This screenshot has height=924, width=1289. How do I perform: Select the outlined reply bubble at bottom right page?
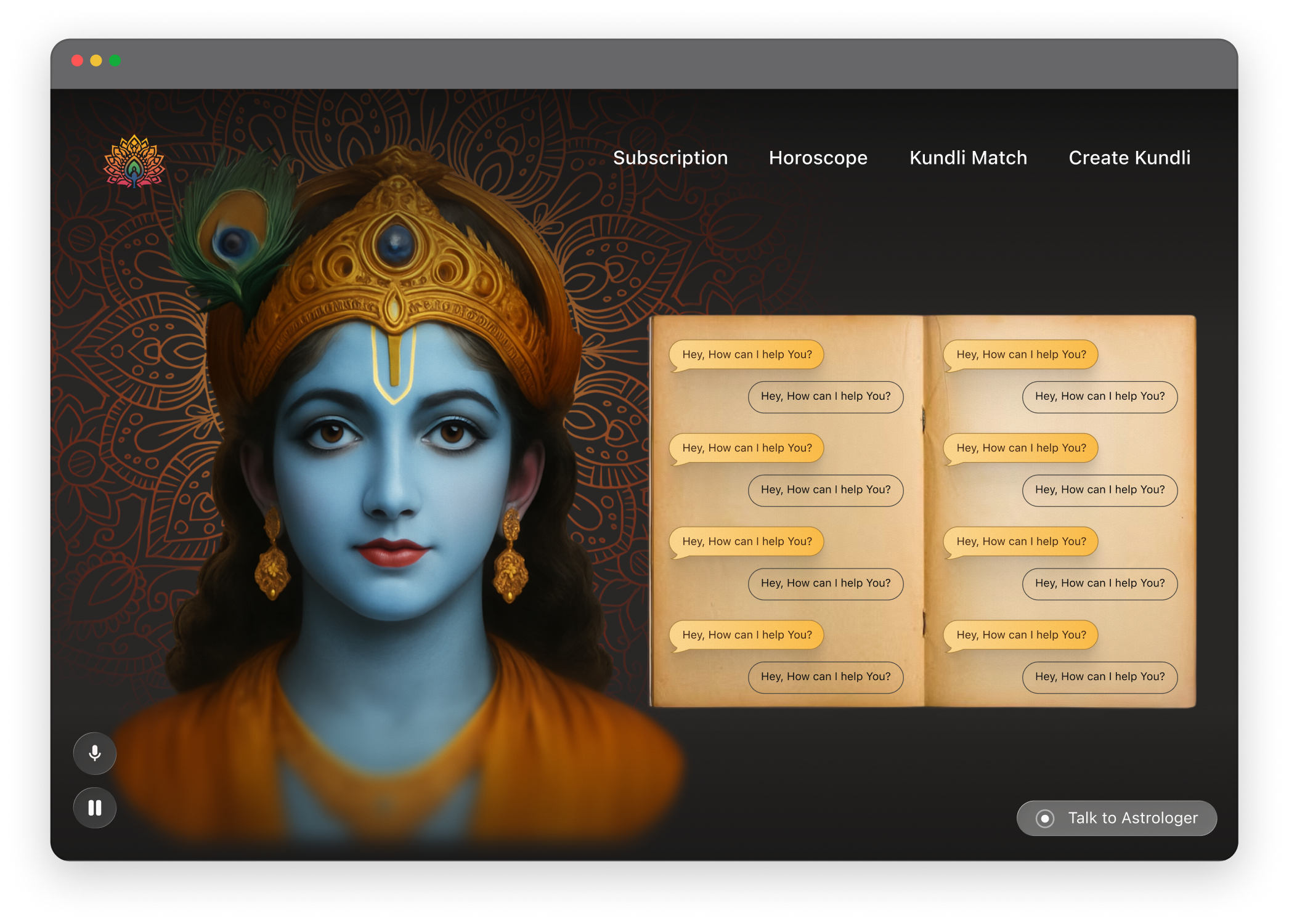[x=1100, y=676]
